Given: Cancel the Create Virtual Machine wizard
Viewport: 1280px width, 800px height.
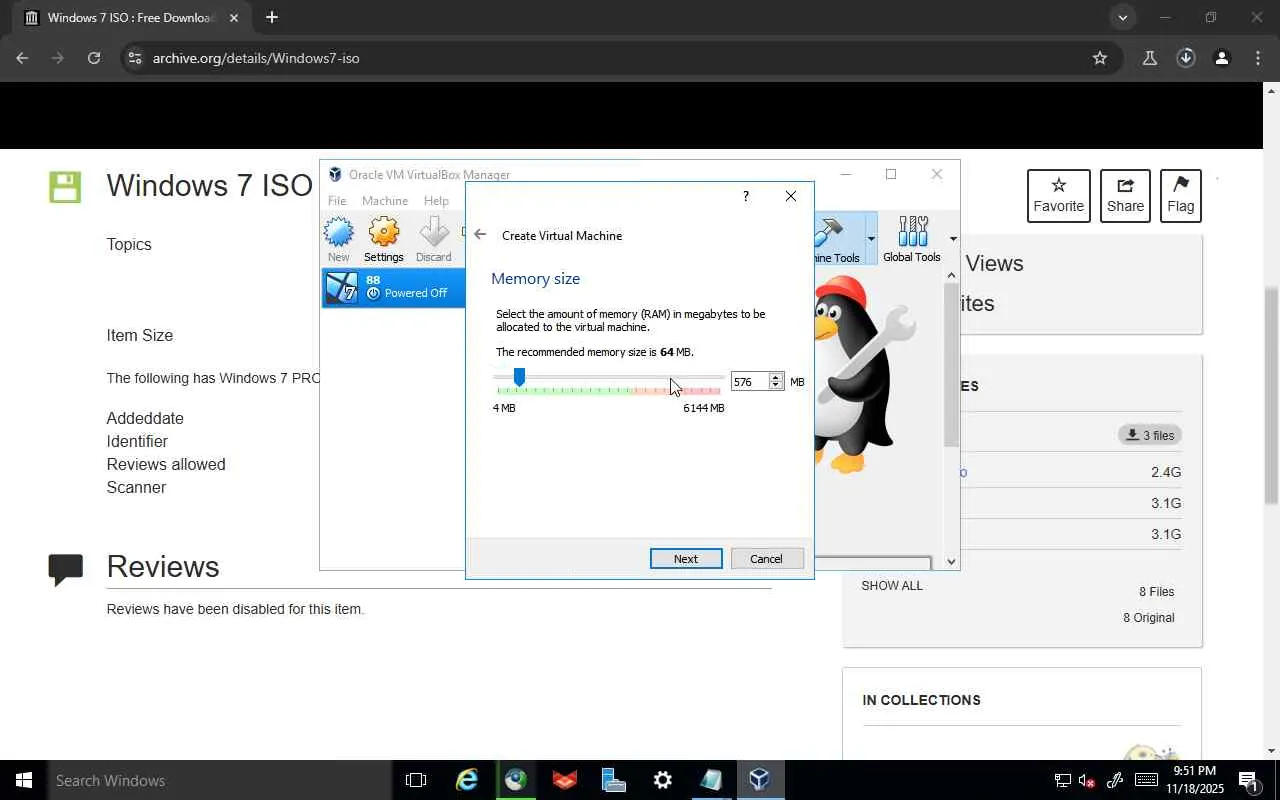Looking at the screenshot, I should tap(767, 559).
